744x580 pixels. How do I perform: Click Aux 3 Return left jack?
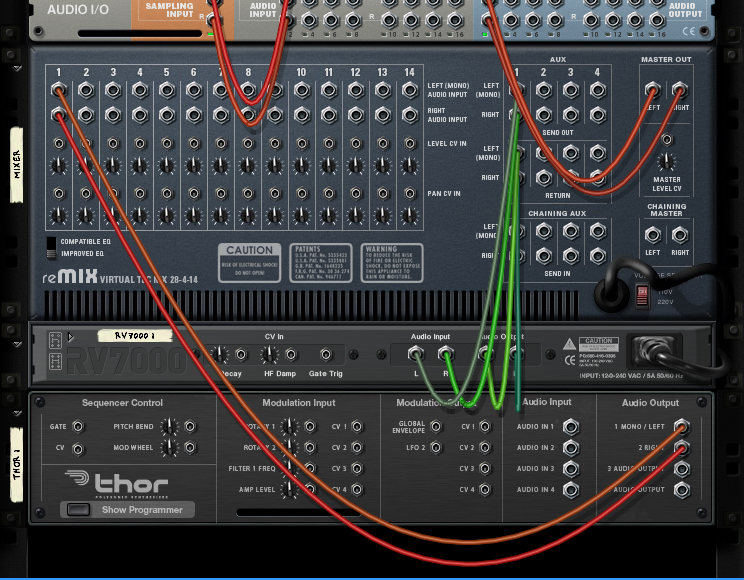[x=571, y=153]
